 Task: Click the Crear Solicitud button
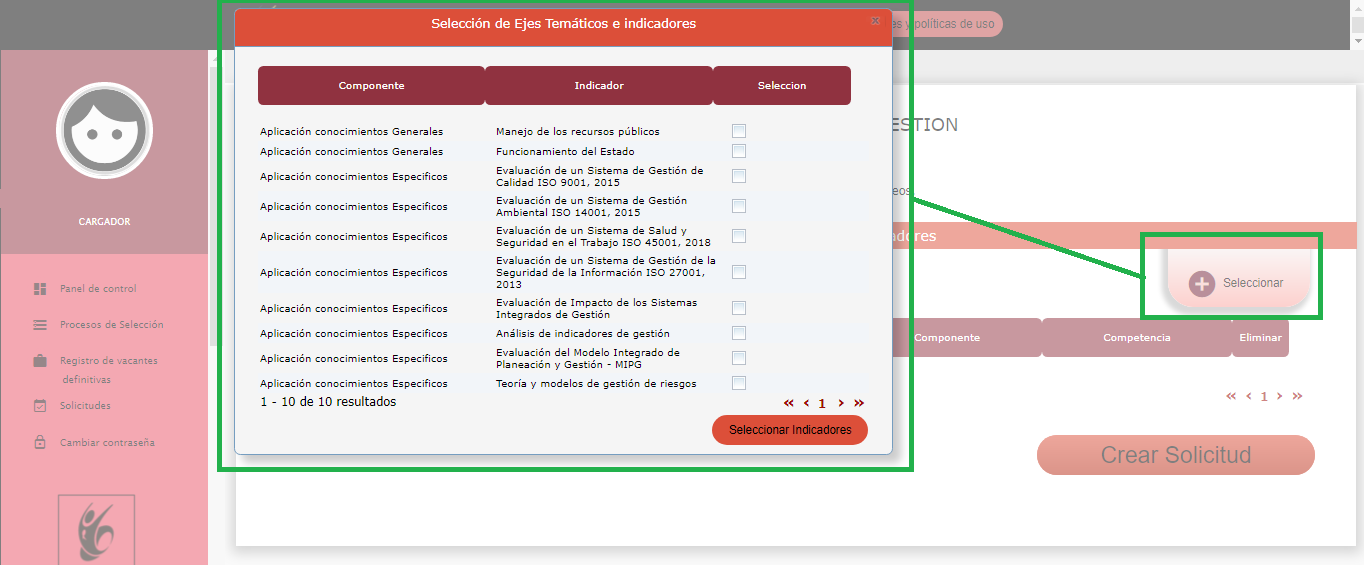(1175, 455)
